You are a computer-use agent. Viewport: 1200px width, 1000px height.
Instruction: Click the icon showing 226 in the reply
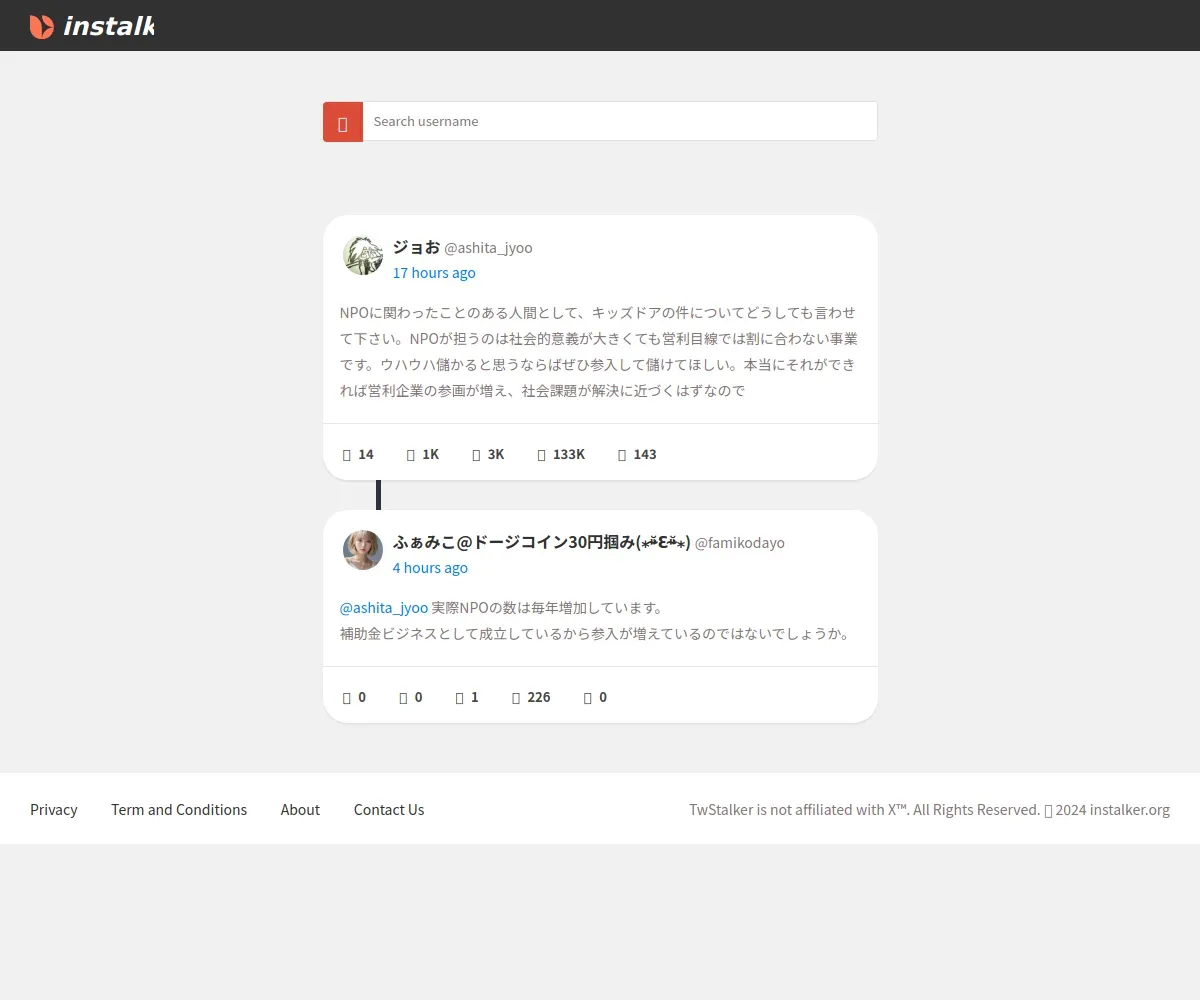pos(517,697)
